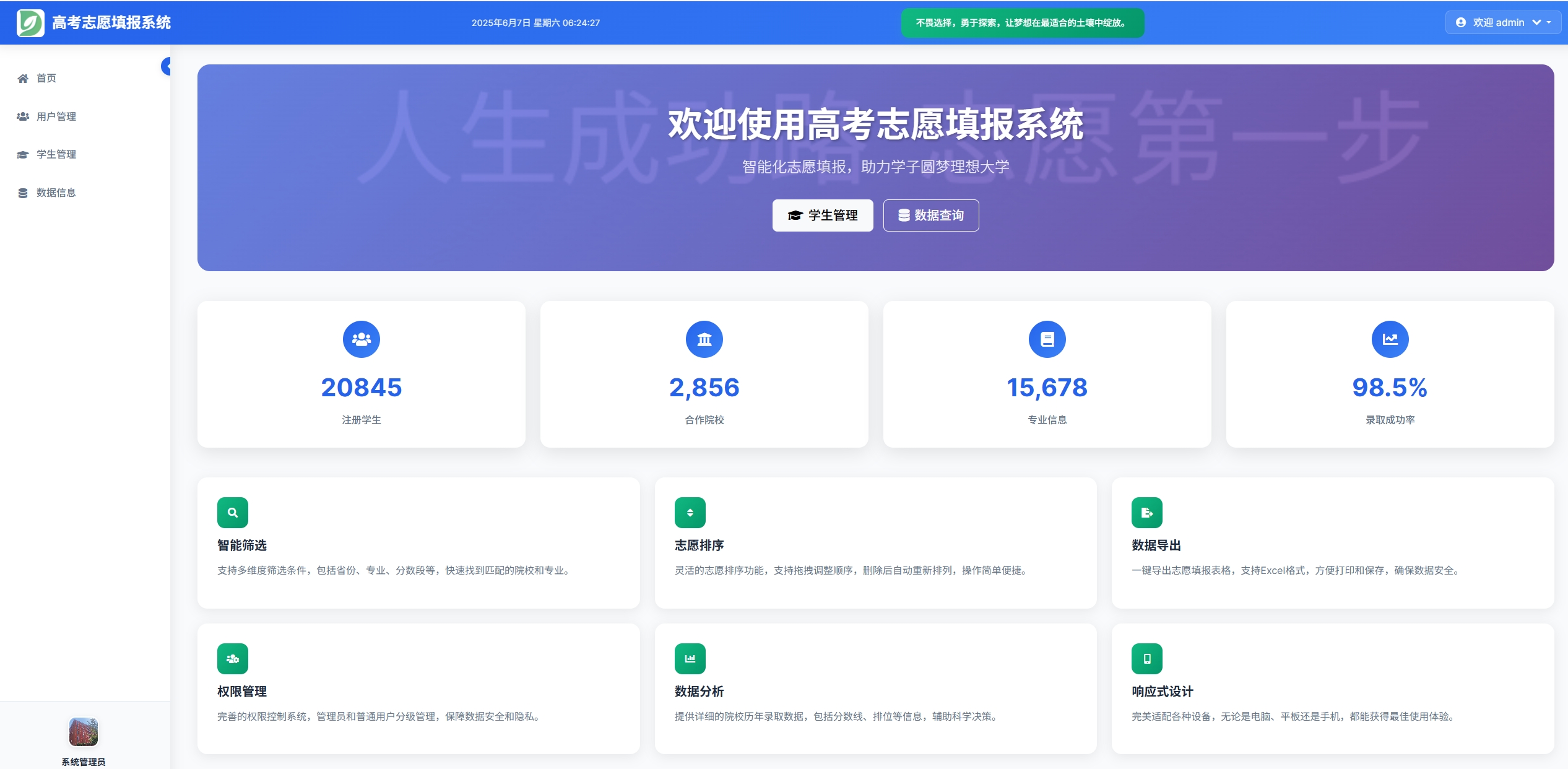Expand the 欢迎 admin user dropdown
The height and width of the screenshot is (769, 1568).
[x=1498, y=22]
